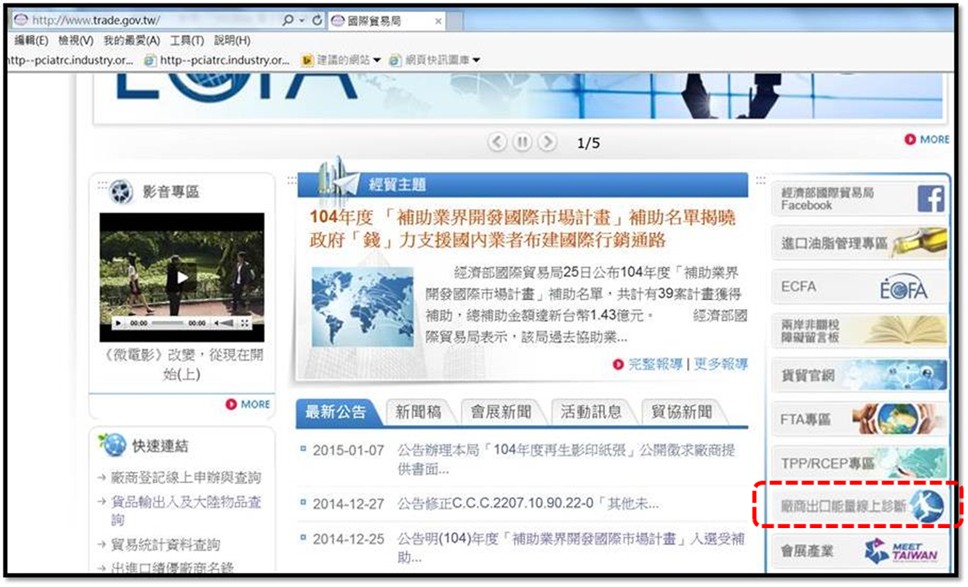Switch to the 新聞稿 tab
The image size is (968, 587).
coord(419,412)
